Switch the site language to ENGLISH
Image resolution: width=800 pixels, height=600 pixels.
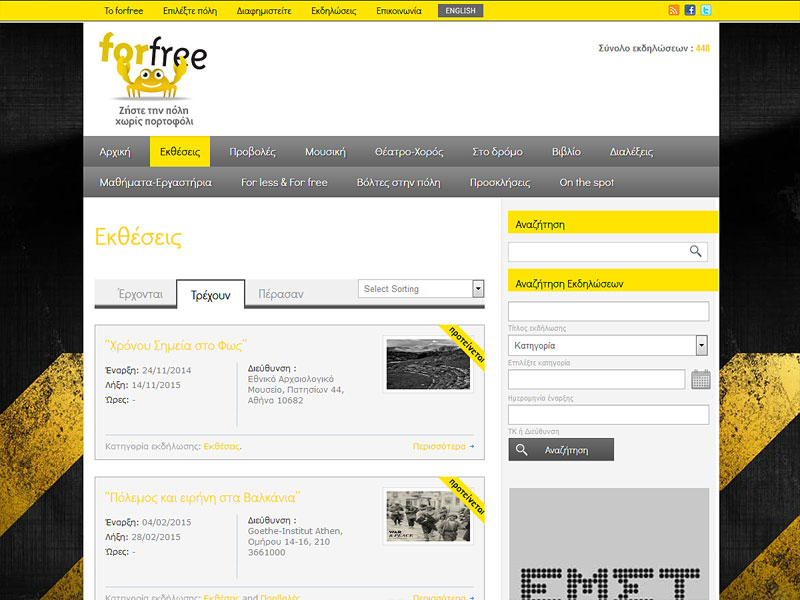click(460, 11)
